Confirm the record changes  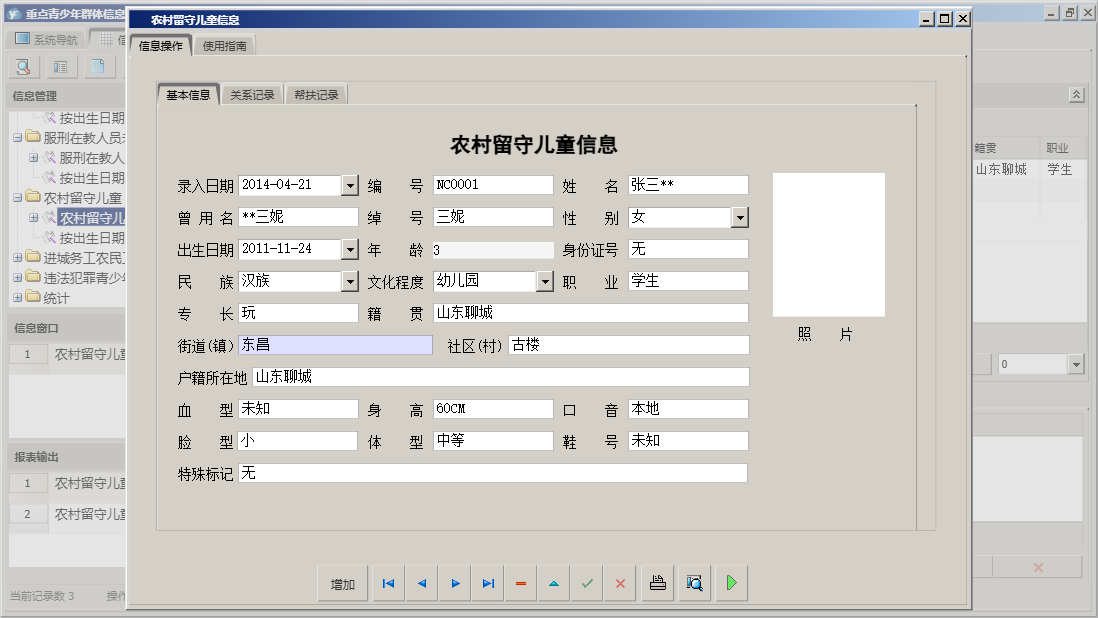tap(587, 582)
